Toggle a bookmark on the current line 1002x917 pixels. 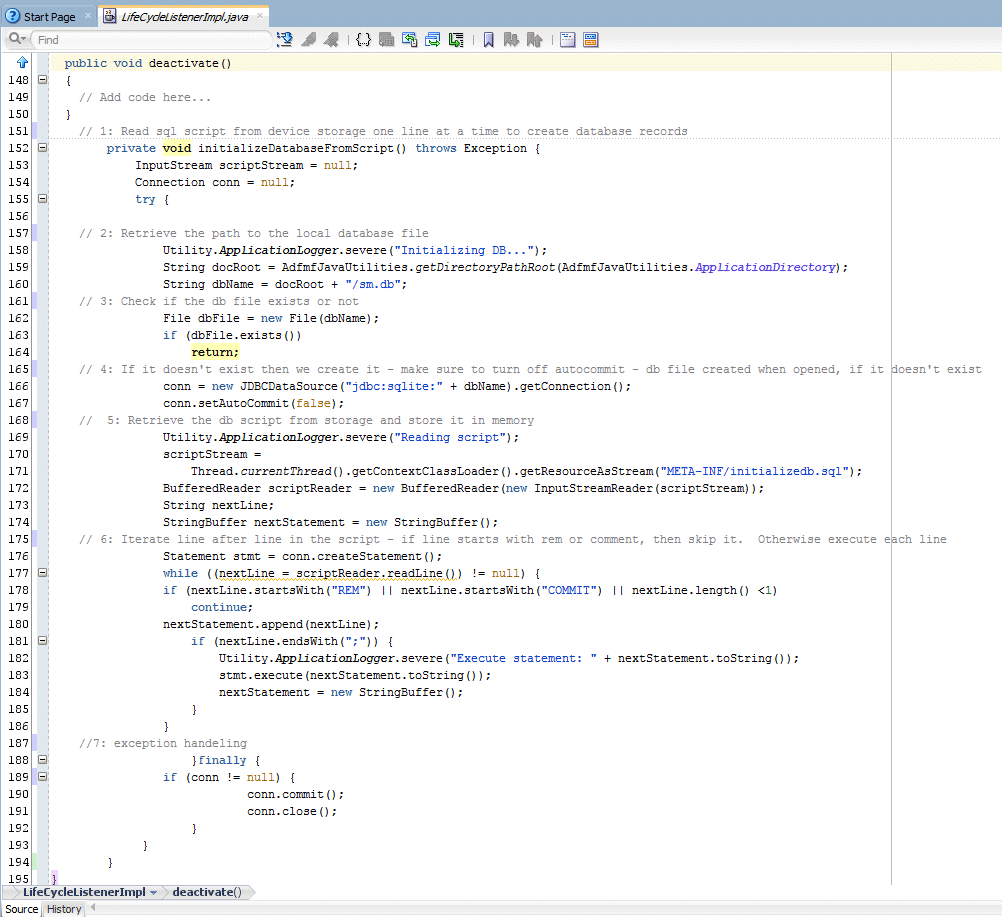pos(488,39)
